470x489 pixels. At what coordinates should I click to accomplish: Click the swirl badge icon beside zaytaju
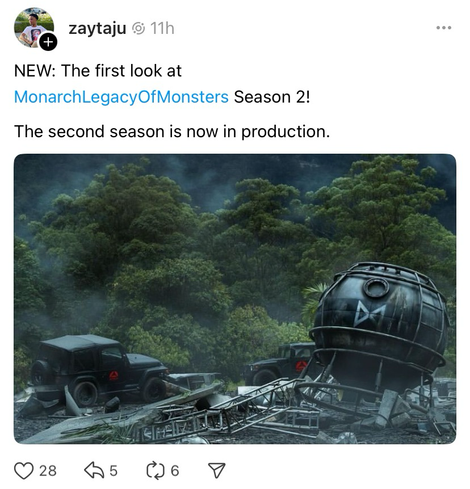[x=138, y=29]
